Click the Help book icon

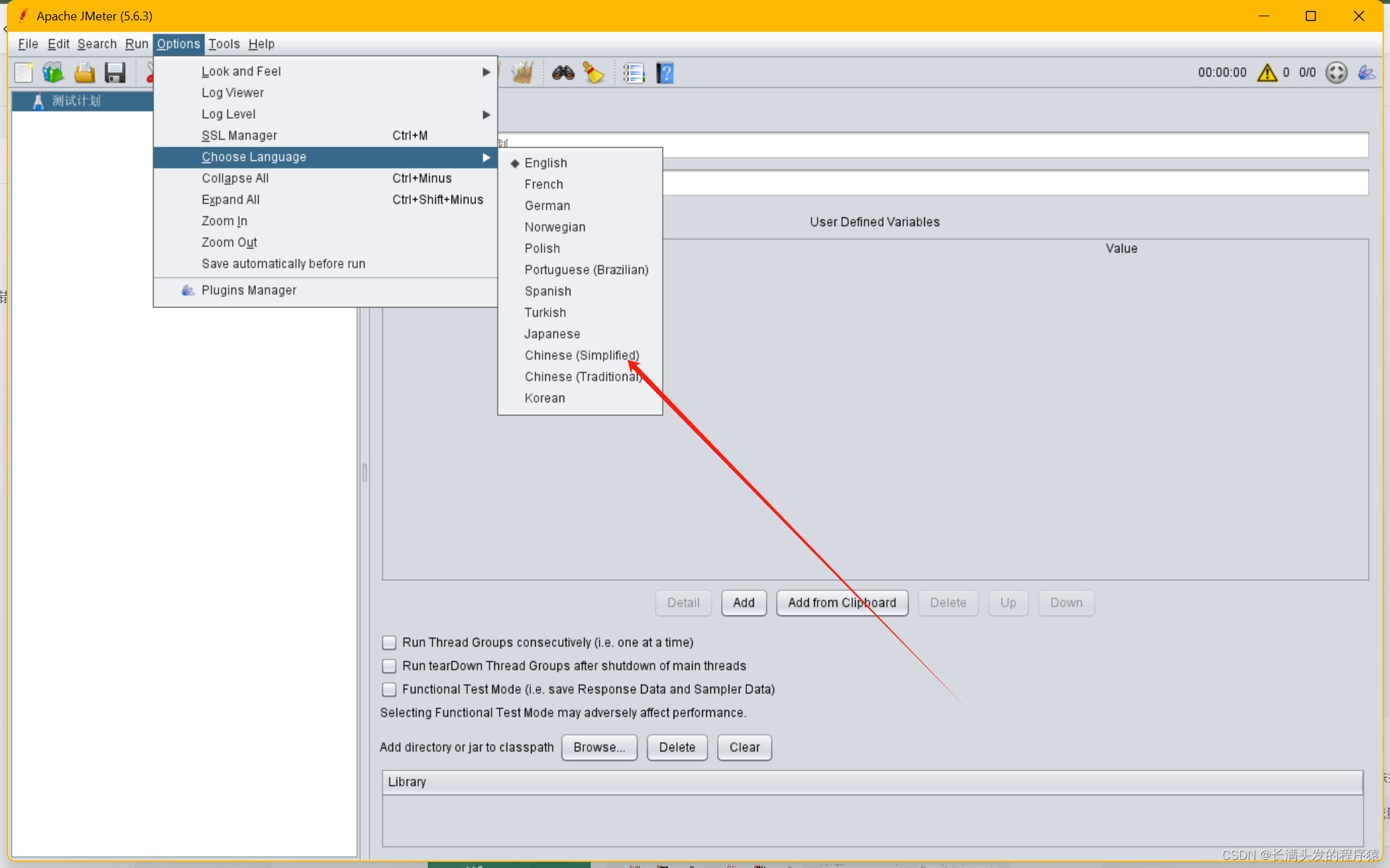pyautogui.click(x=665, y=73)
